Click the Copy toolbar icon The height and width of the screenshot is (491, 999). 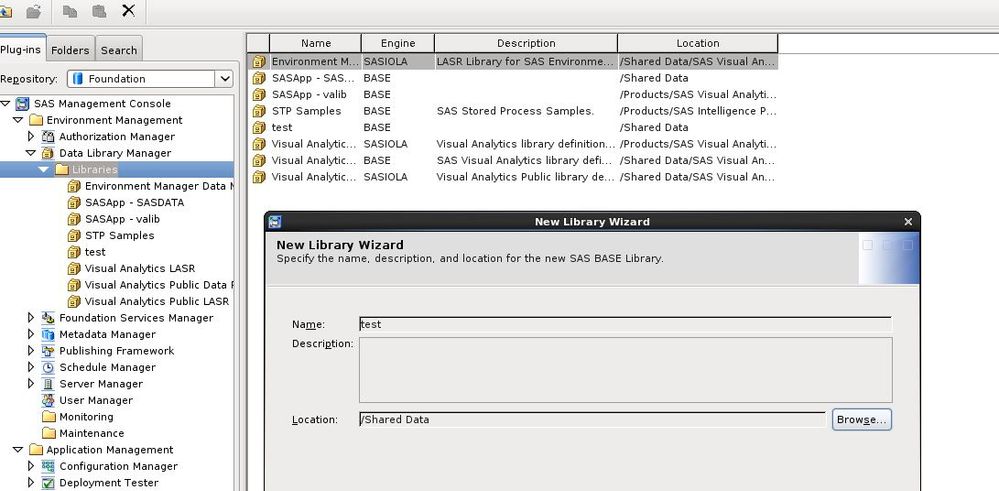tap(70, 11)
